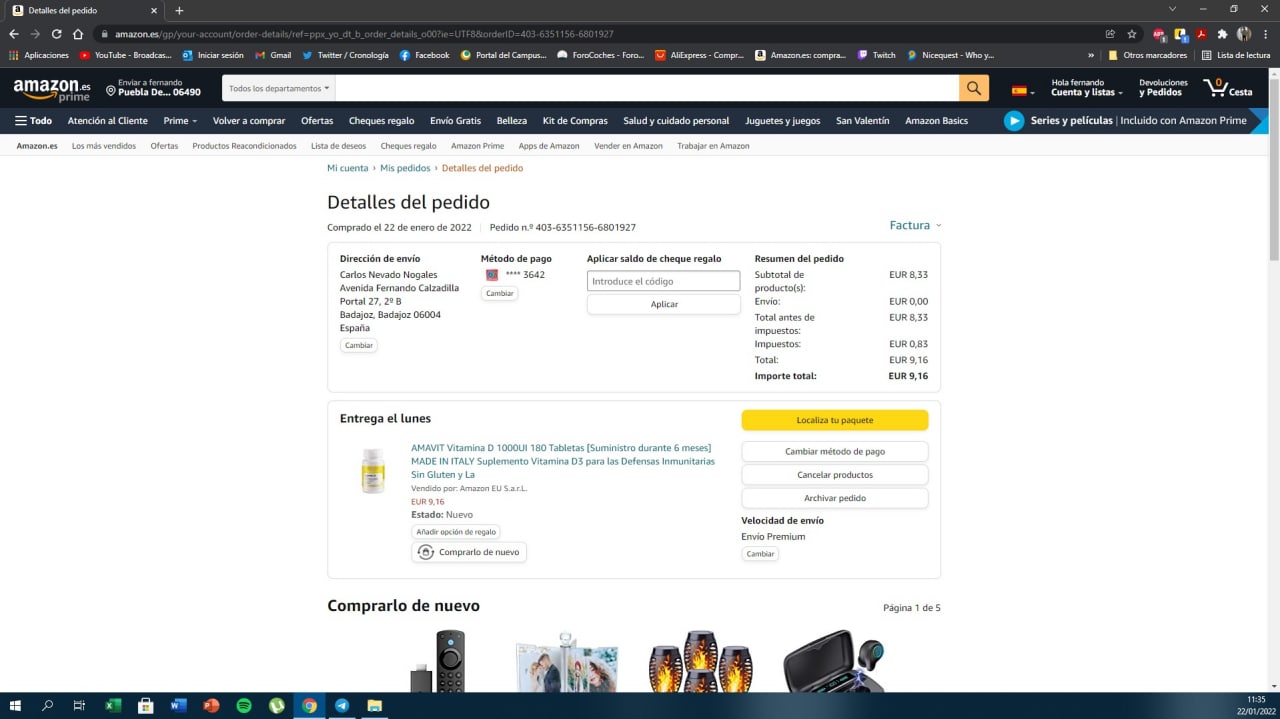Screen dimensions: 1280x719
Task: Open the Extensions puzzle piece icon
Action: tap(1222, 33)
